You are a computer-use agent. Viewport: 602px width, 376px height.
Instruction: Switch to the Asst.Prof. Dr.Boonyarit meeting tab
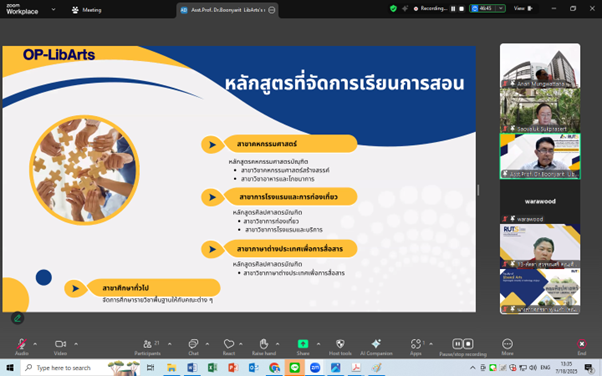click(x=228, y=10)
